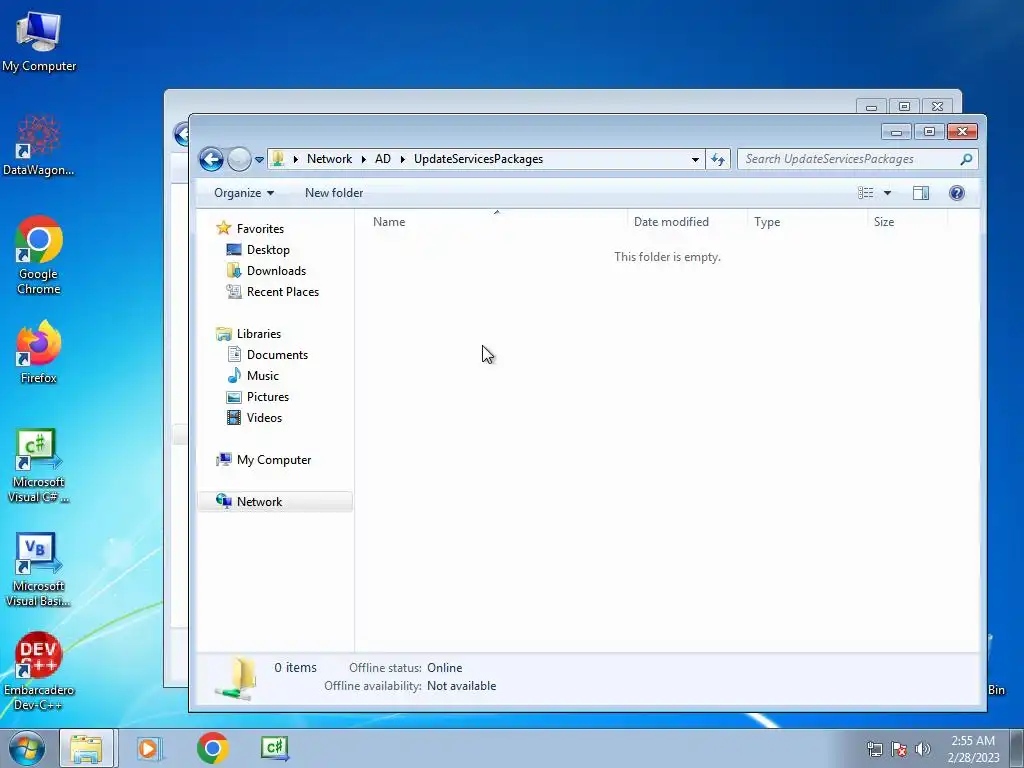Open the Pictures library
This screenshot has width=1024, height=768.
(268, 396)
